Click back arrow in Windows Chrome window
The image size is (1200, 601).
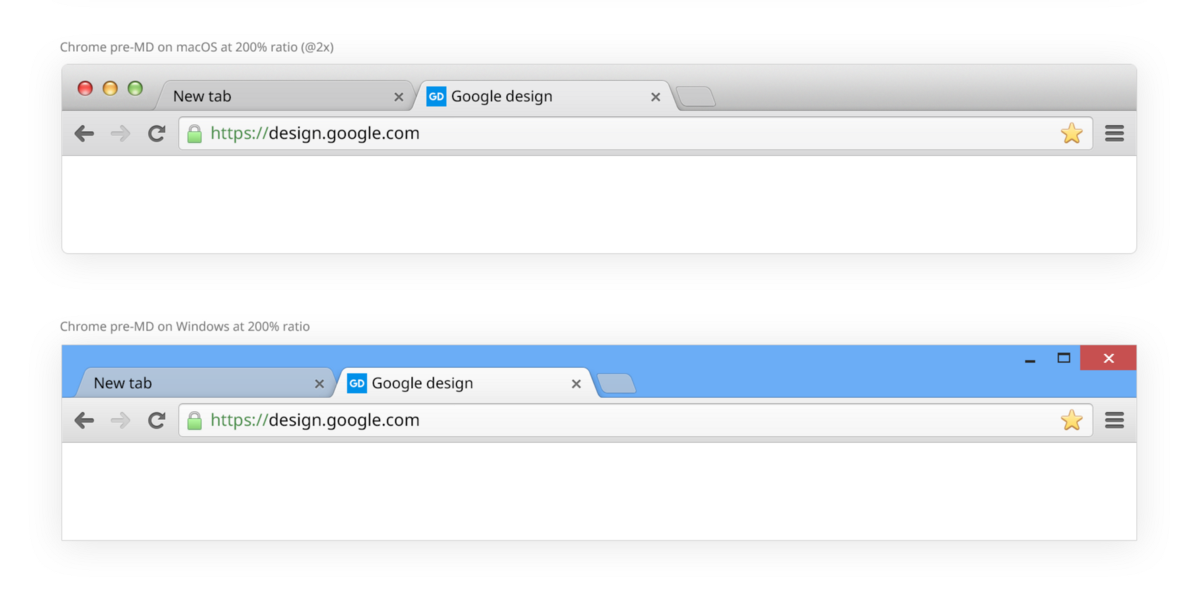click(x=84, y=421)
